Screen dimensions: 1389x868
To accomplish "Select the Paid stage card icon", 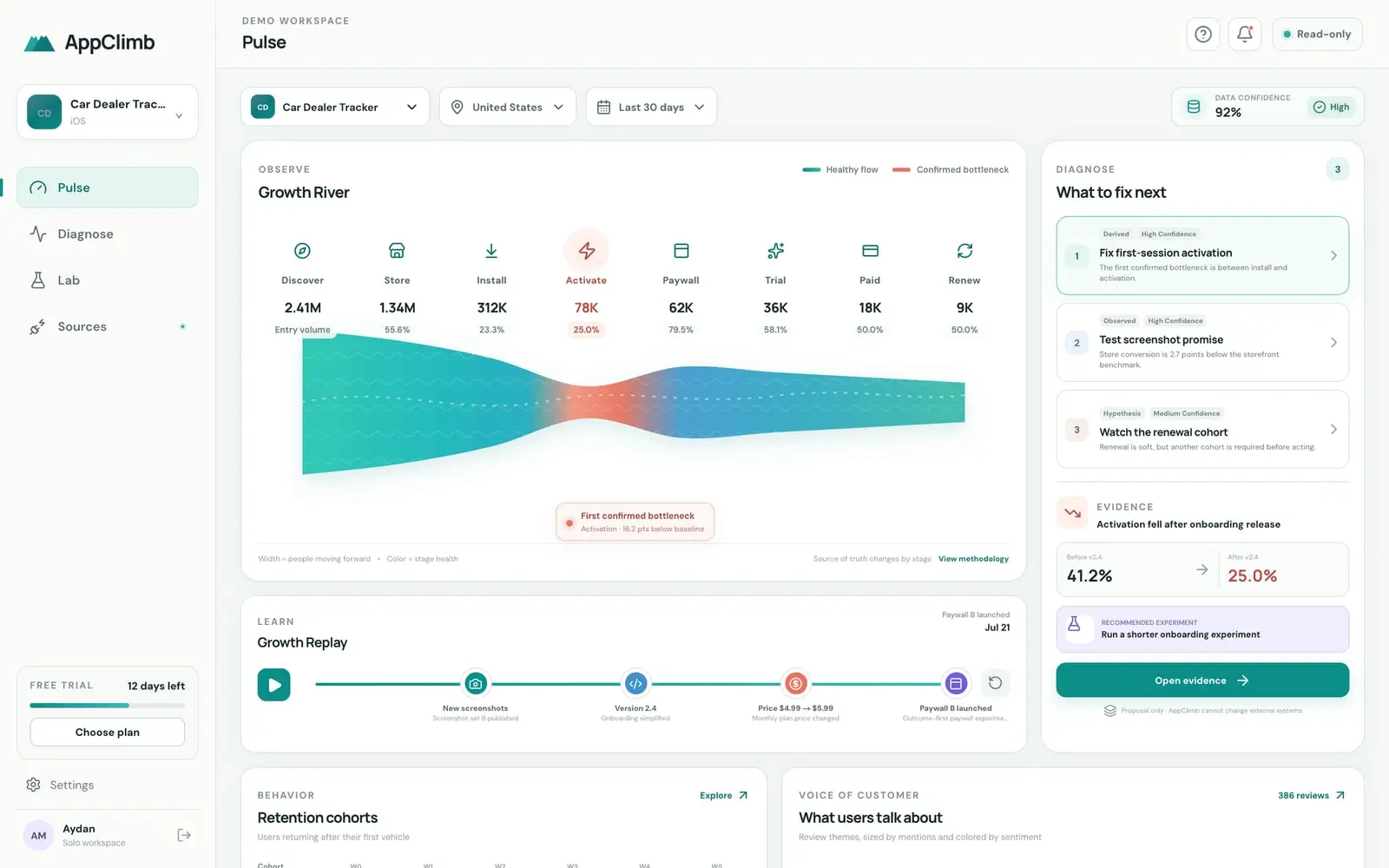I will pos(870,251).
